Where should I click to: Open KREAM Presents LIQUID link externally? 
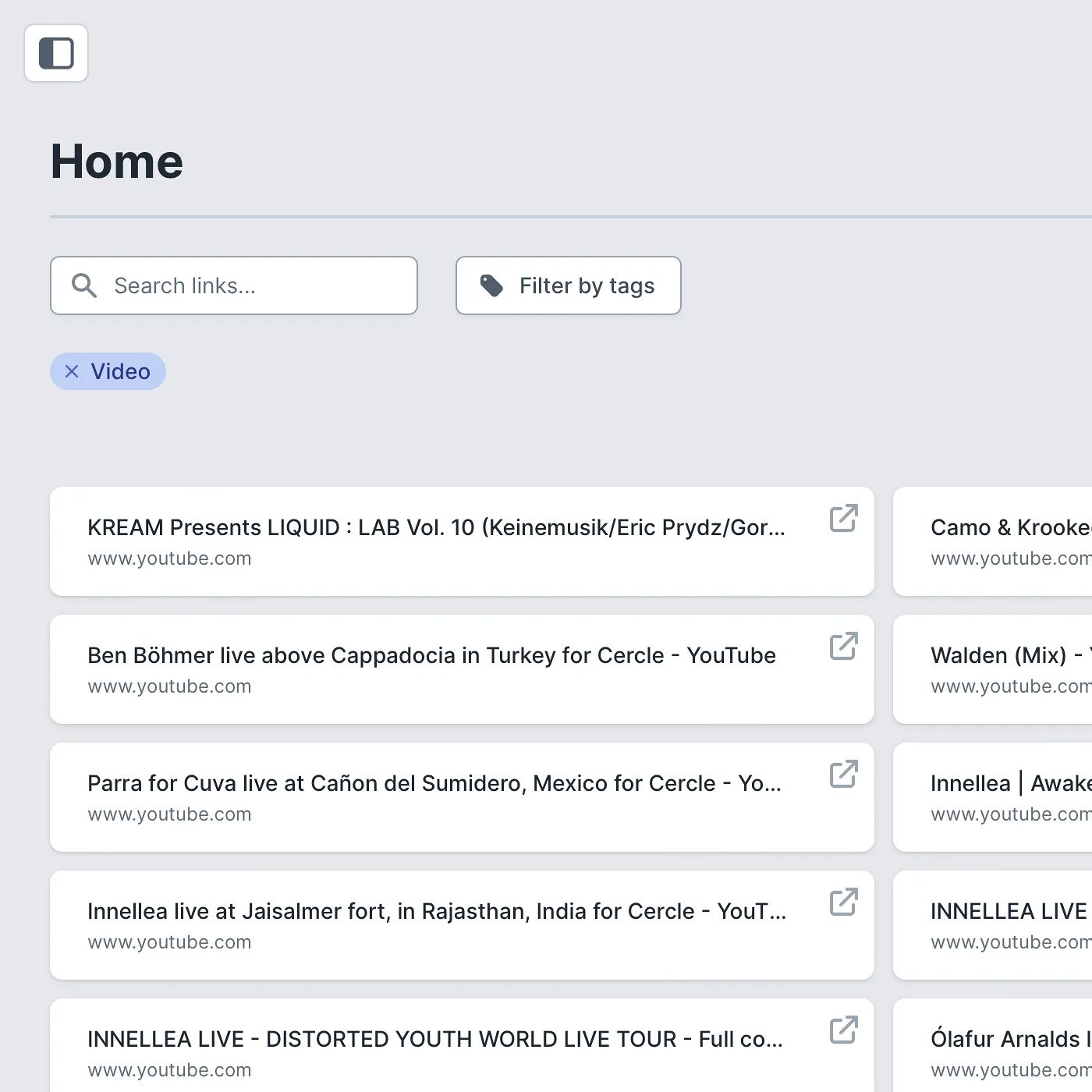pyautogui.click(x=844, y=518)
